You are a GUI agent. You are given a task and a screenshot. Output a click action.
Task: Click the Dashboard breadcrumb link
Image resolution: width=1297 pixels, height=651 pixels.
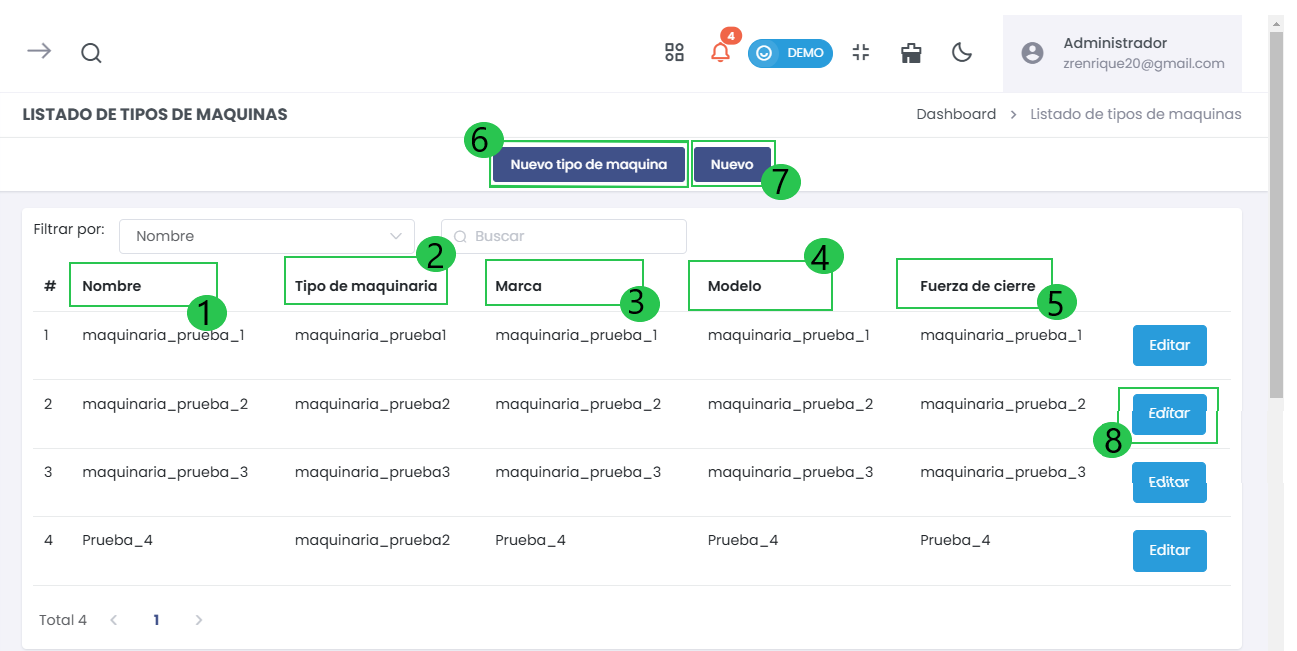[x=955, y=114]
